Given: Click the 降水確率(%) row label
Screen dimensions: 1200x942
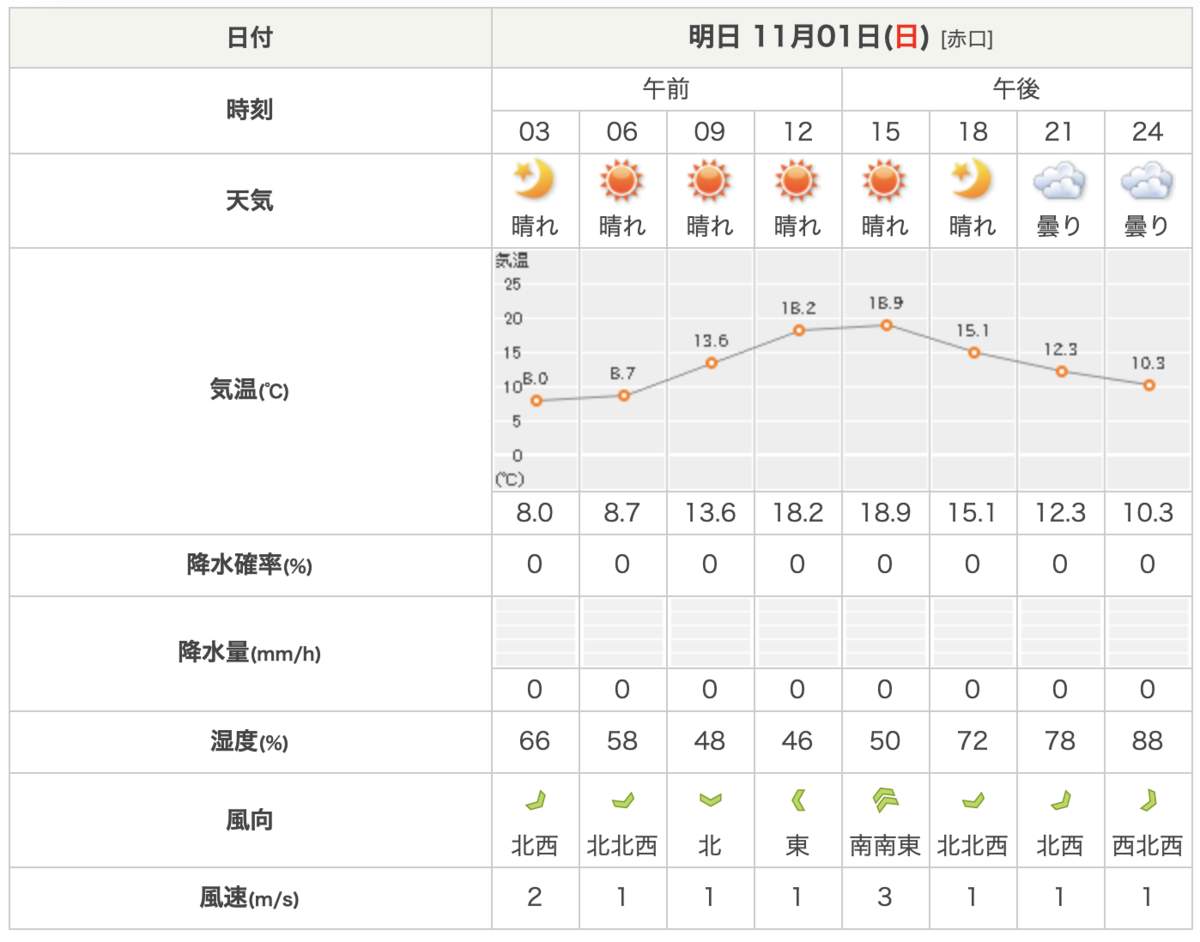Looking at the screenshot, I should click(250, 565).
